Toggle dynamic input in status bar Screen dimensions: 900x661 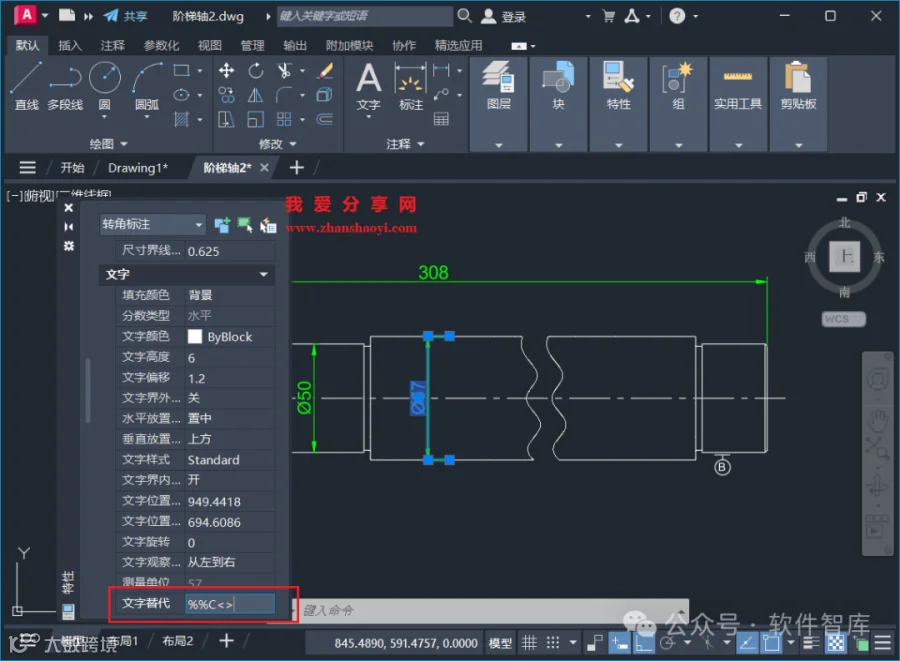(x=620, y=643)
